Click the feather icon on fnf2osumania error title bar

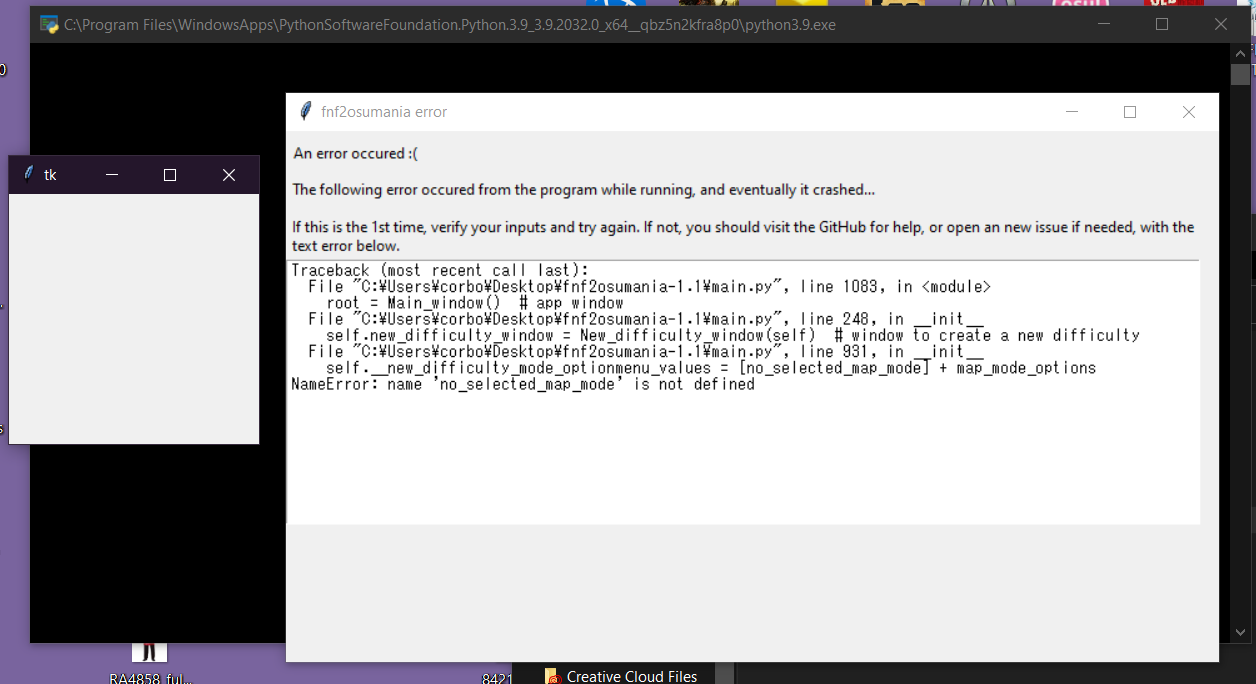coord(304,111)
